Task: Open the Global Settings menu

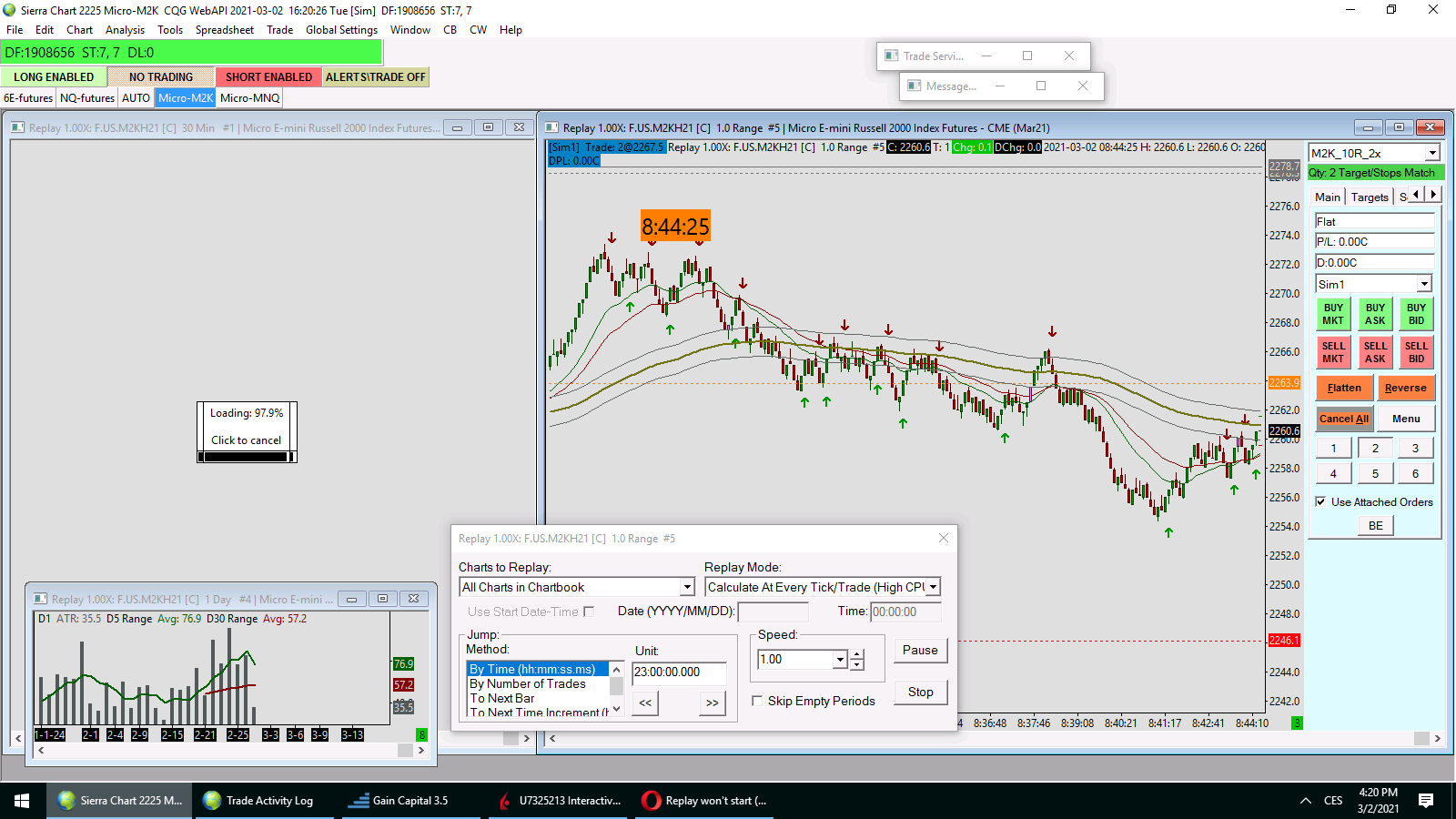Action: pos(341,30)
